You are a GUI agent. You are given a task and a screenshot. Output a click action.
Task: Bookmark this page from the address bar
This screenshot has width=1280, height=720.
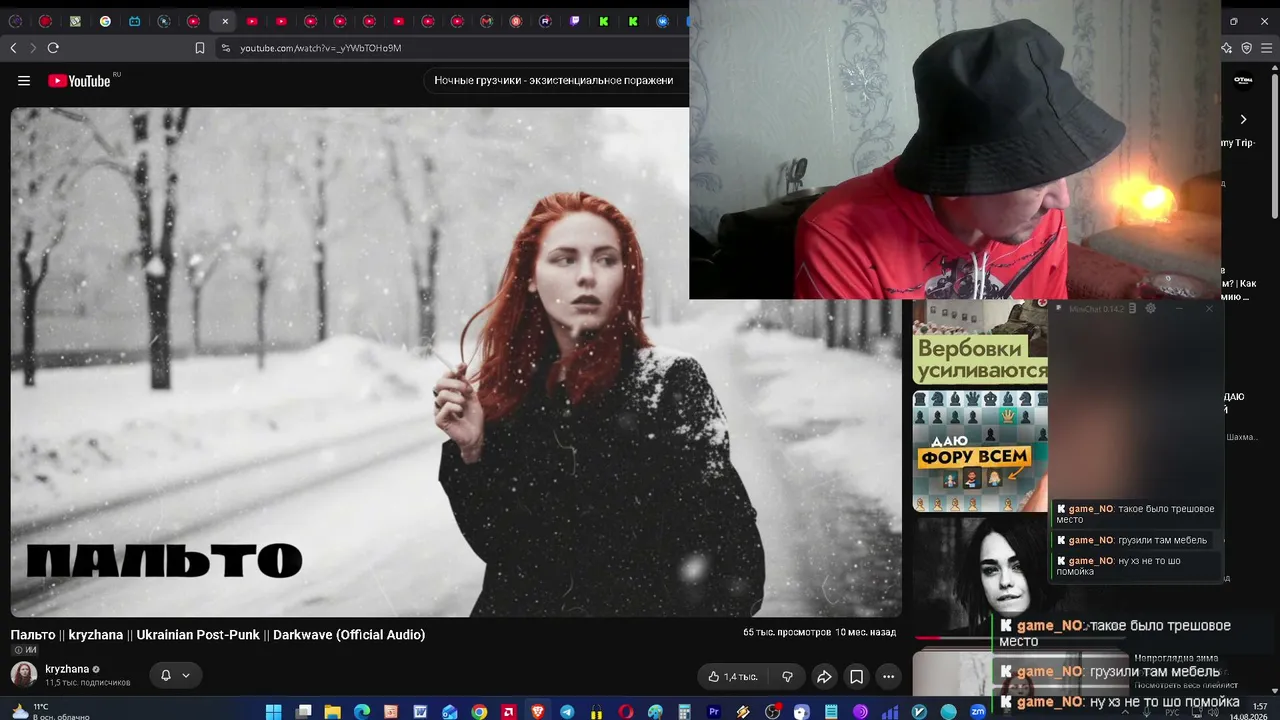pos(200,48)
